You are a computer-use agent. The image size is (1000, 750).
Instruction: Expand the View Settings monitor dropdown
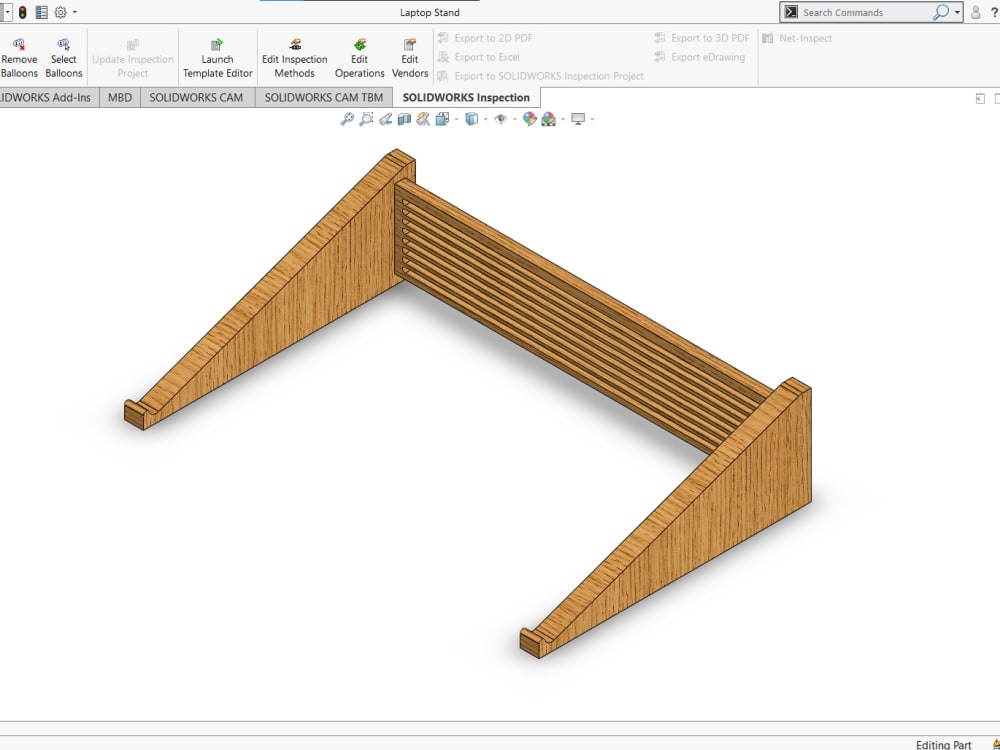tap(590, 118)
